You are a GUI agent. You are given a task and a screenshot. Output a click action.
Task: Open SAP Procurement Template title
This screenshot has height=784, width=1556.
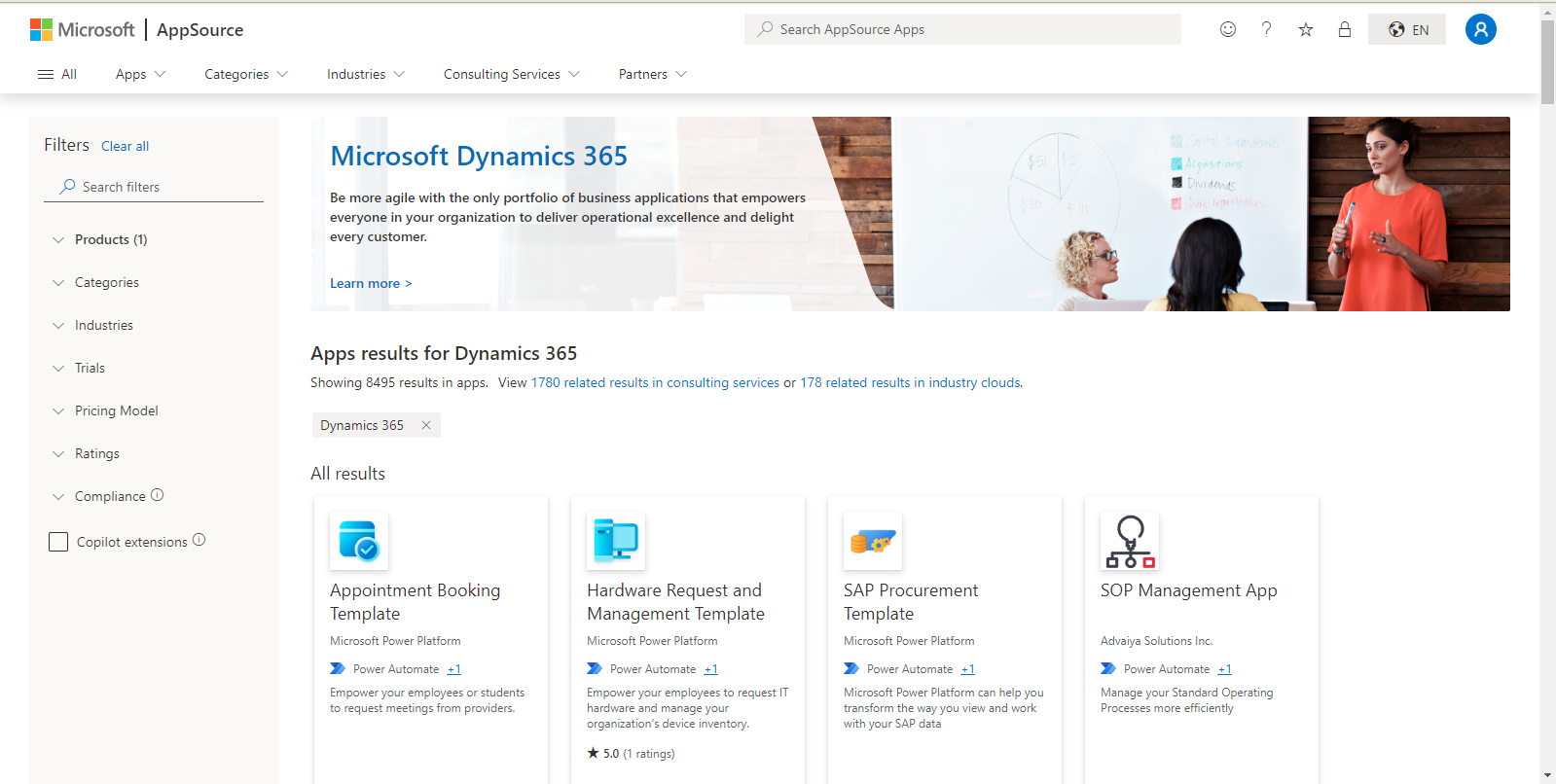coord(911,602)
